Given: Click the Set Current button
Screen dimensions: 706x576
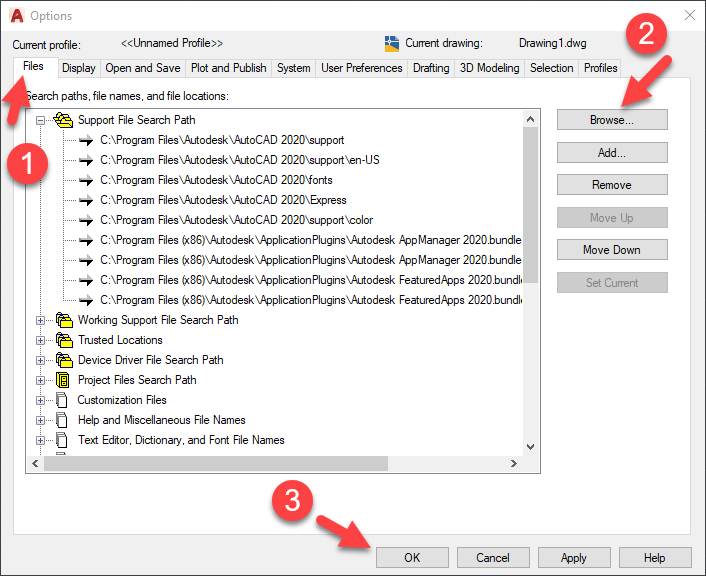Looking at the screenshot, I should [612, 282].
